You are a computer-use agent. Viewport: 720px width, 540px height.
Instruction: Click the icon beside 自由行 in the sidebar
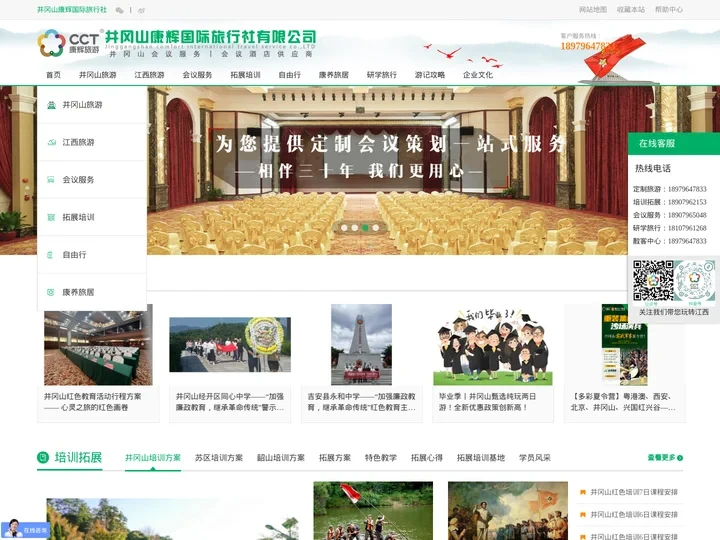pos(50,255)
